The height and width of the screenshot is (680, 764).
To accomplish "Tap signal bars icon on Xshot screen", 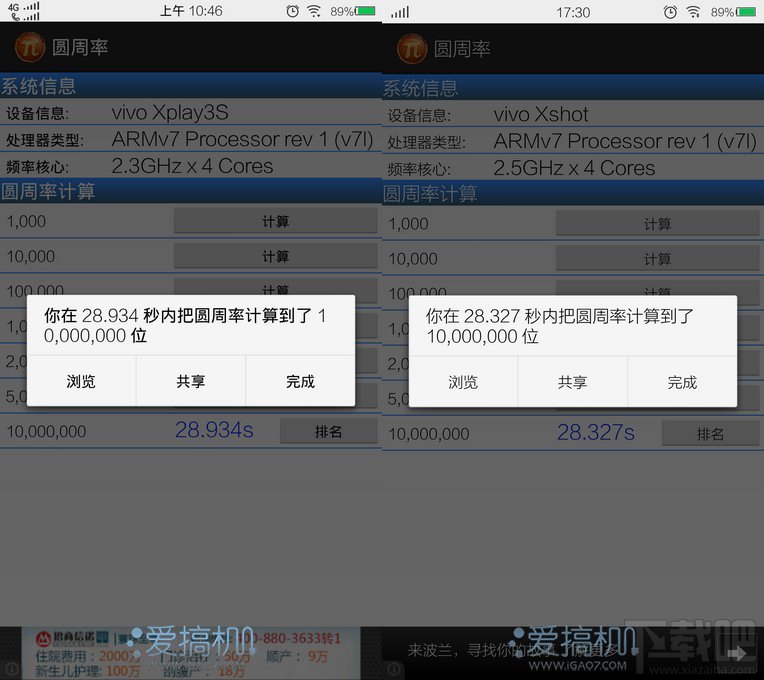I will tap(400, 12).
